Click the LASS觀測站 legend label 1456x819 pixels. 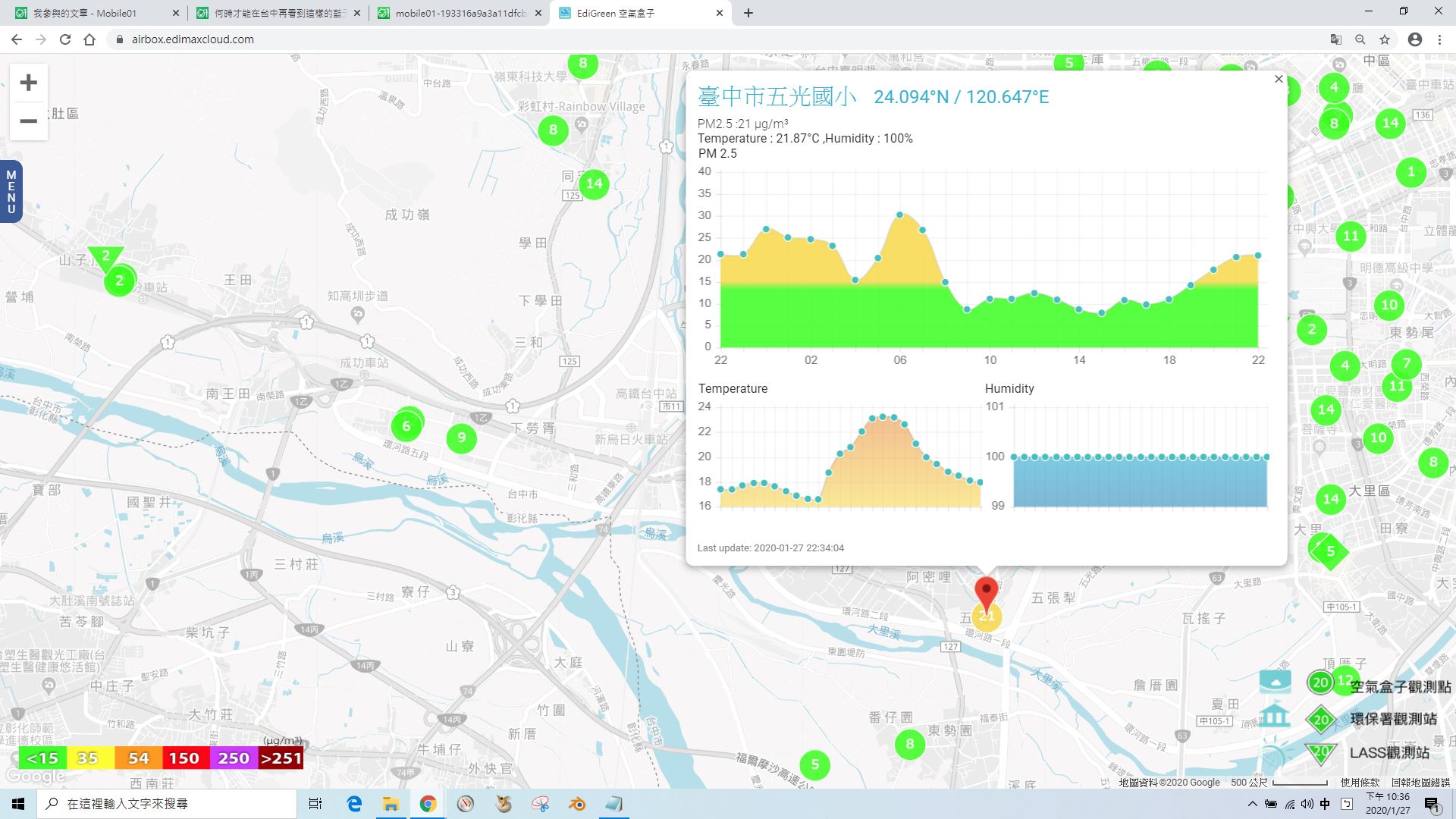click(1389, 752)
